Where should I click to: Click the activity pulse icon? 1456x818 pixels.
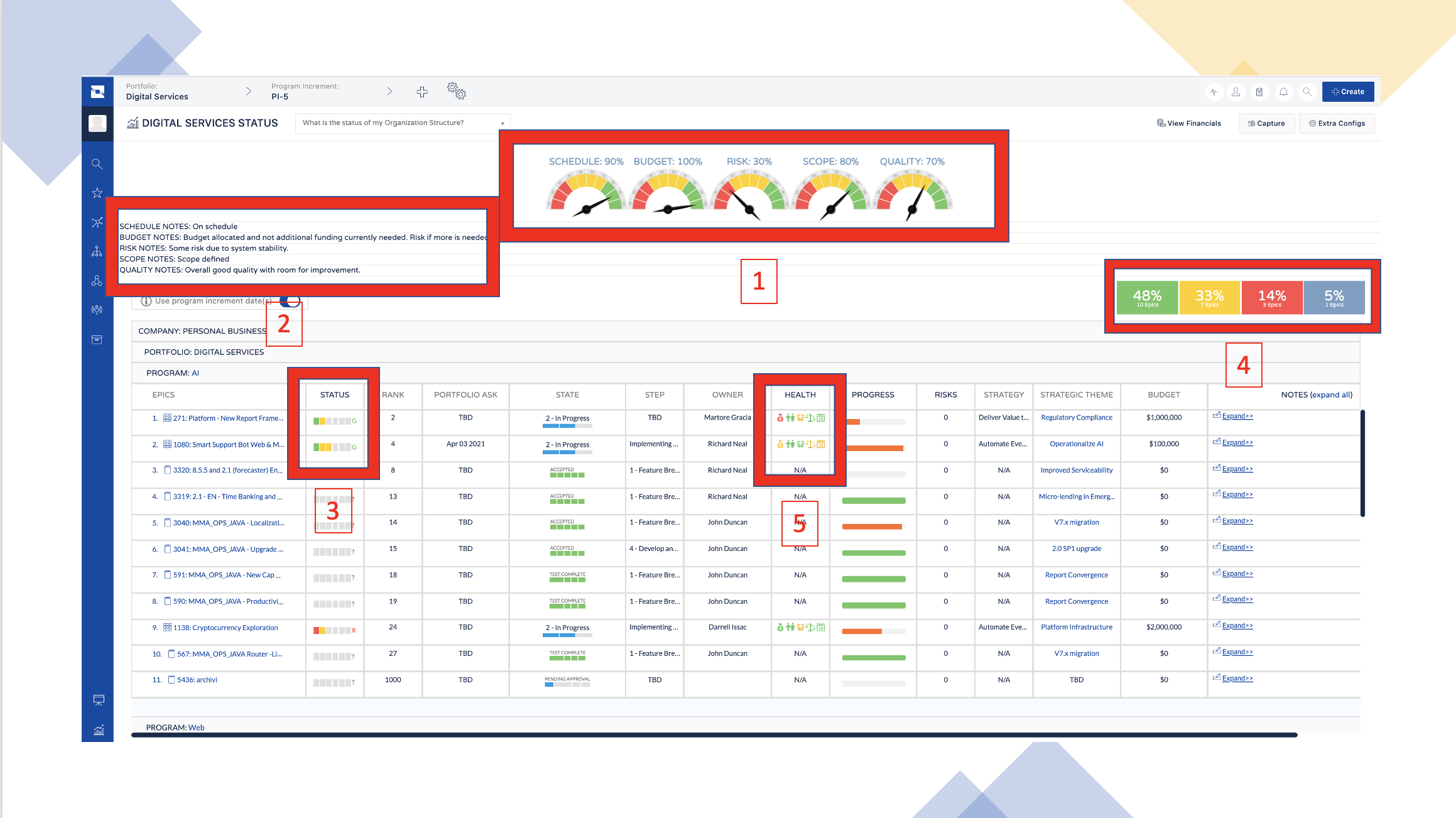tap(1214, 92)
